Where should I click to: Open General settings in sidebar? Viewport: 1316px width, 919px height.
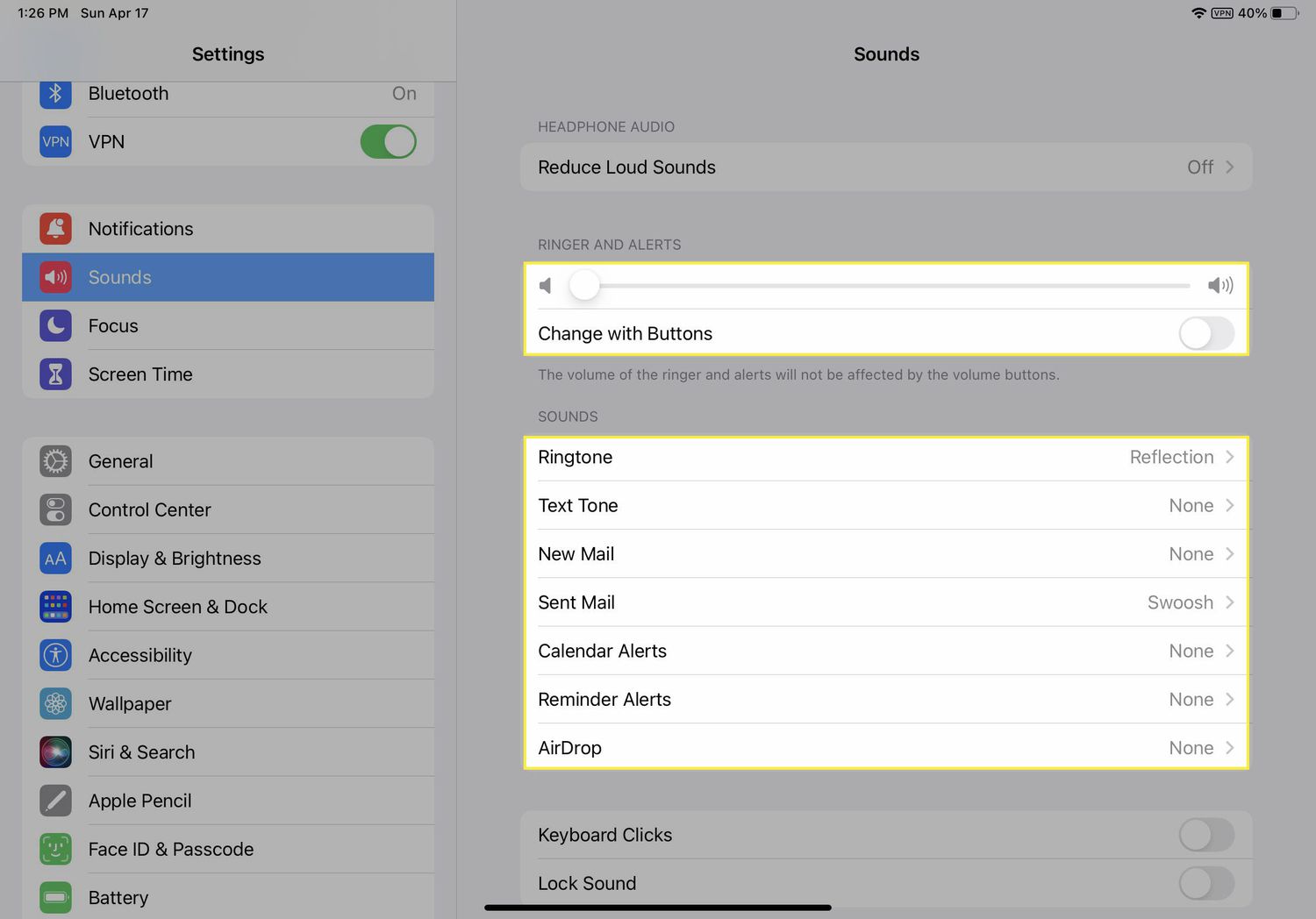pyautogui.click(x=228, y=461)
